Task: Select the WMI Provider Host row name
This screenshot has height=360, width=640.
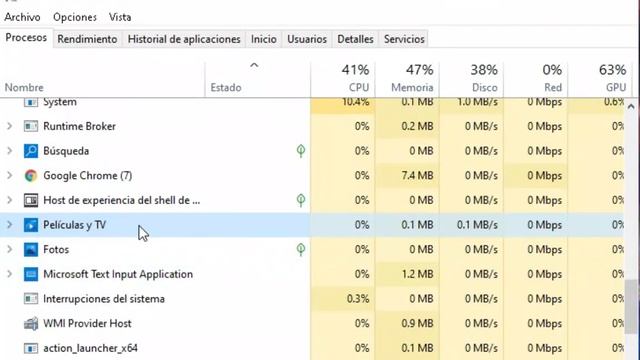Action: 87,324
